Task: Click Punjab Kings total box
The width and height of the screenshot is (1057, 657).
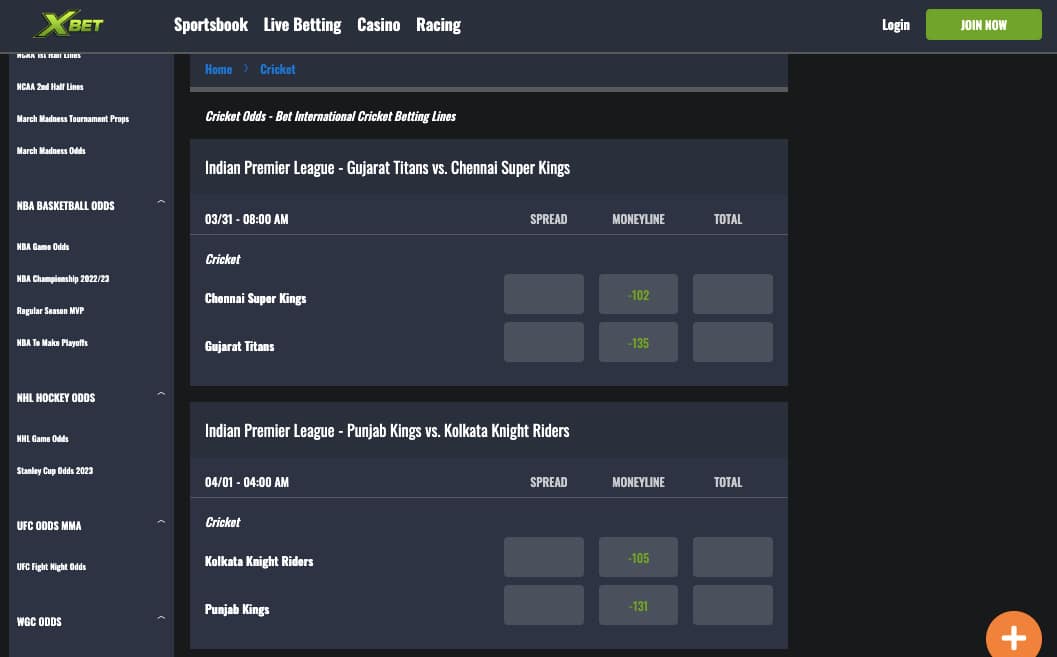Action: tap(733, 605)
